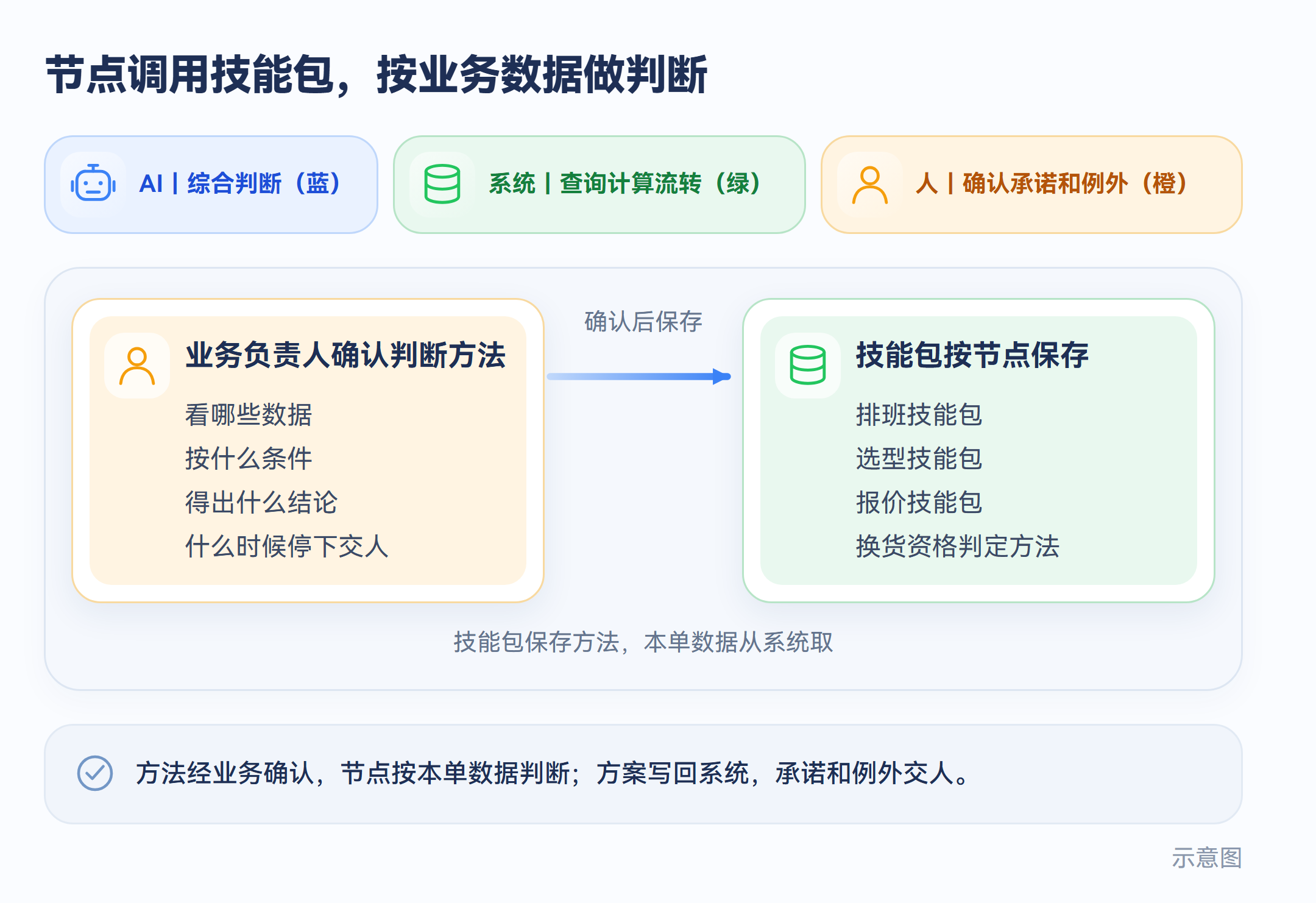Screen dimensions: 1316x903
Task: Click the 示意图 label
Action: coord(1207,858)
